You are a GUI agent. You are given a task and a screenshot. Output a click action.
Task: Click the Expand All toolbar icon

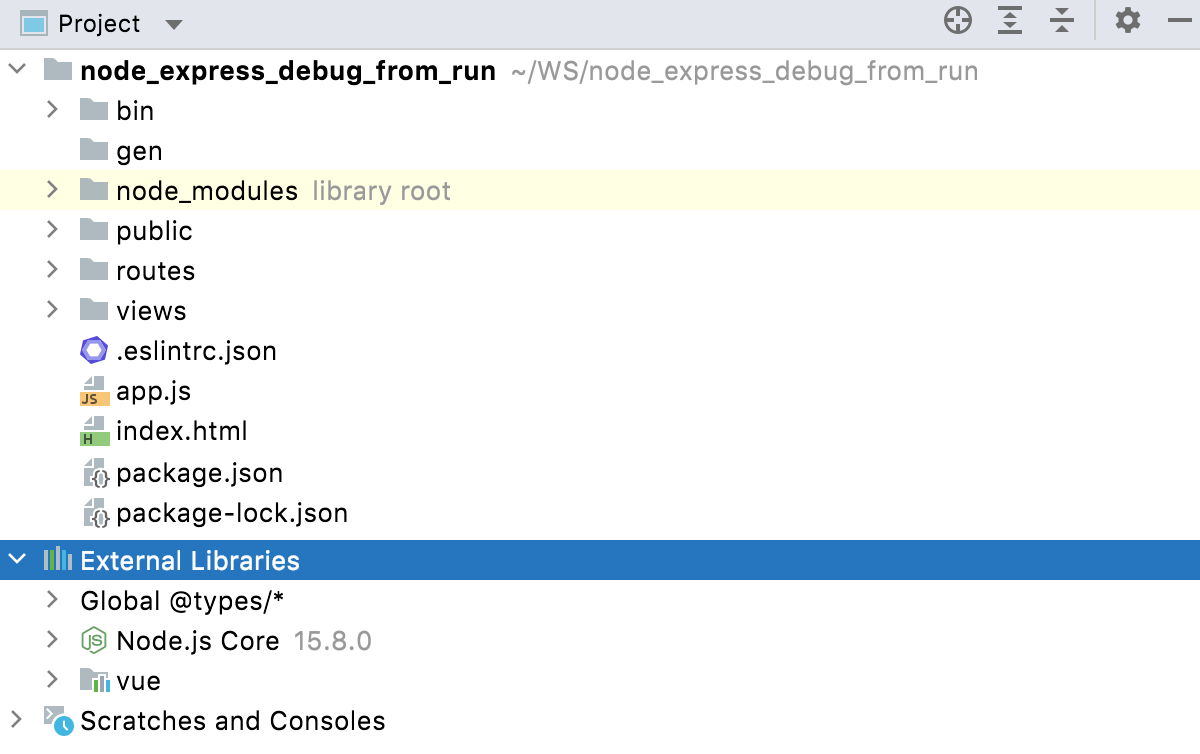[x=1009, y=20]
